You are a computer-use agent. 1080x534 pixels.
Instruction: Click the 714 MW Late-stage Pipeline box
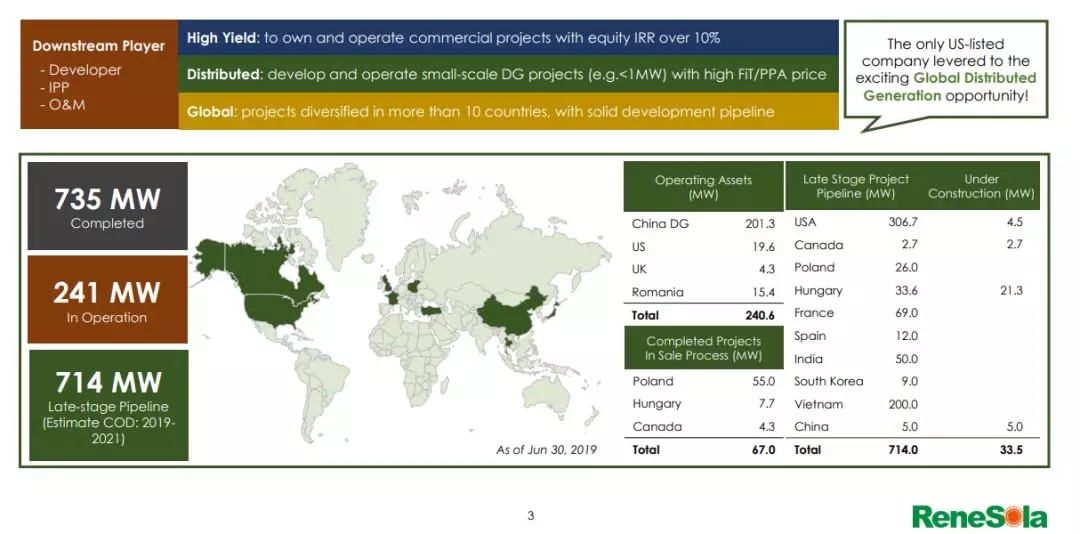pos(108,405)
